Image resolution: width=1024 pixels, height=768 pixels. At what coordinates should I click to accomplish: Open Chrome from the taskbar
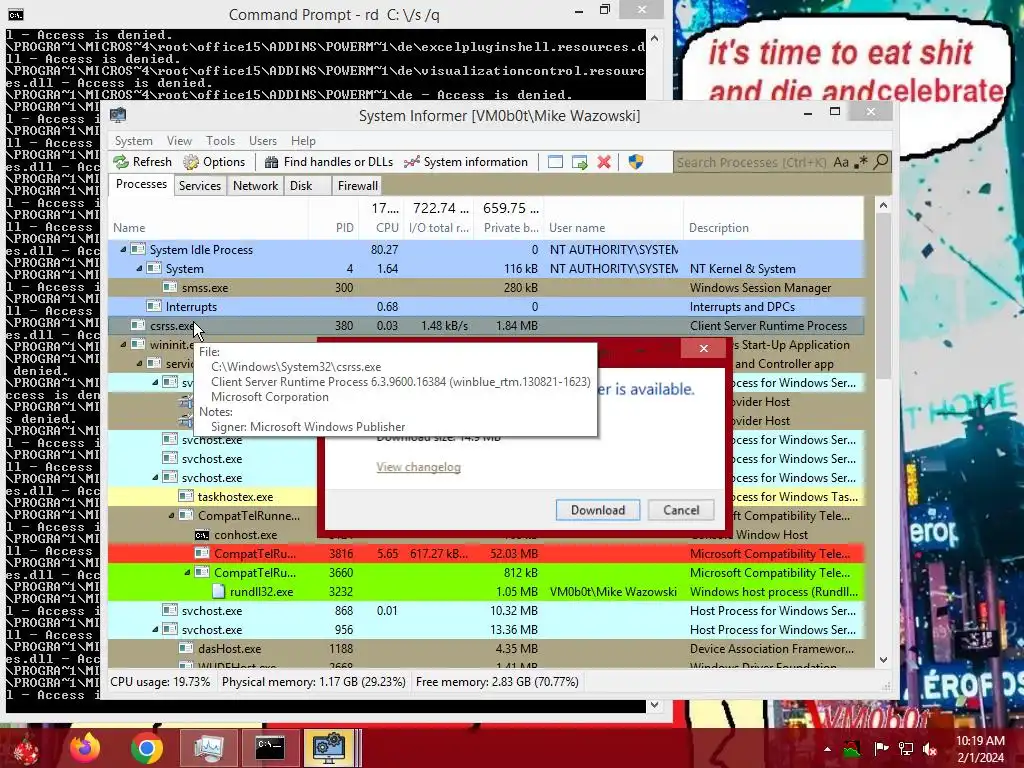coord(146,748)
